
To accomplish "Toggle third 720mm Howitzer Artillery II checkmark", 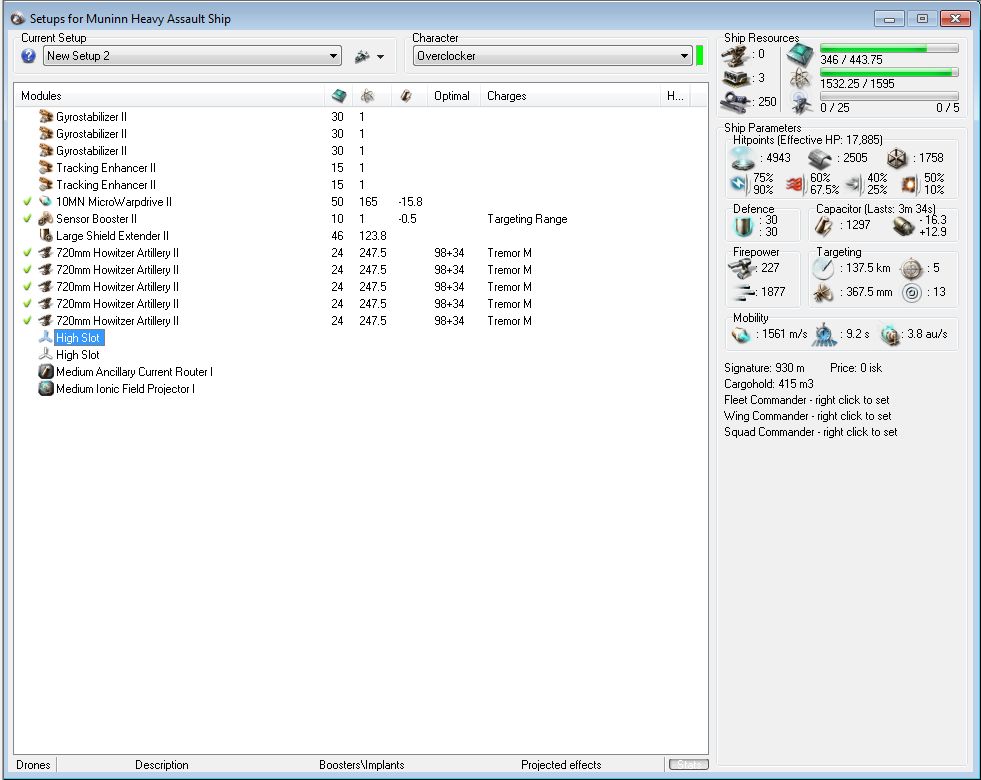I will (x=27, y=286).
